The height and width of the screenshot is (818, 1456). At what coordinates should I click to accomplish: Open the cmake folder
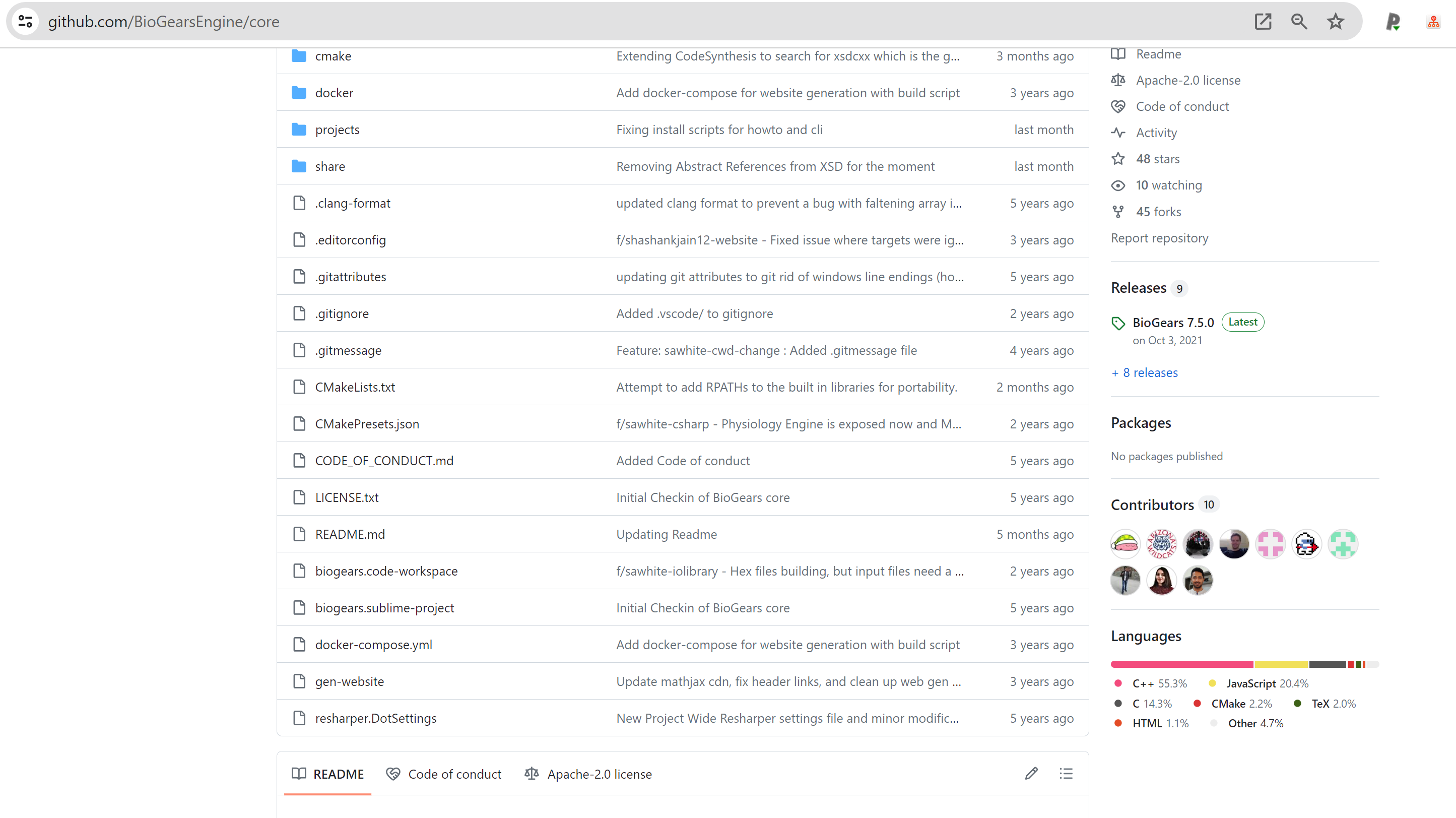tap(333, 56)
